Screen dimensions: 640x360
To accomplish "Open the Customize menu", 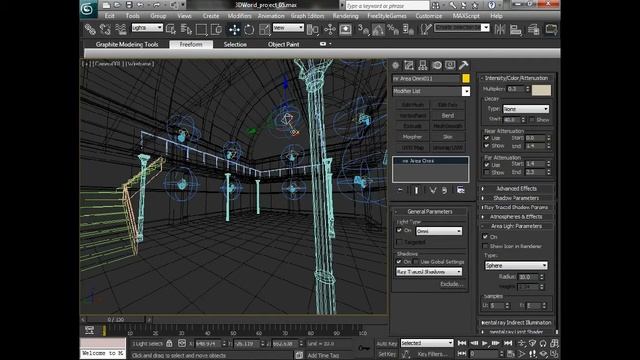I will click(429, 16).
